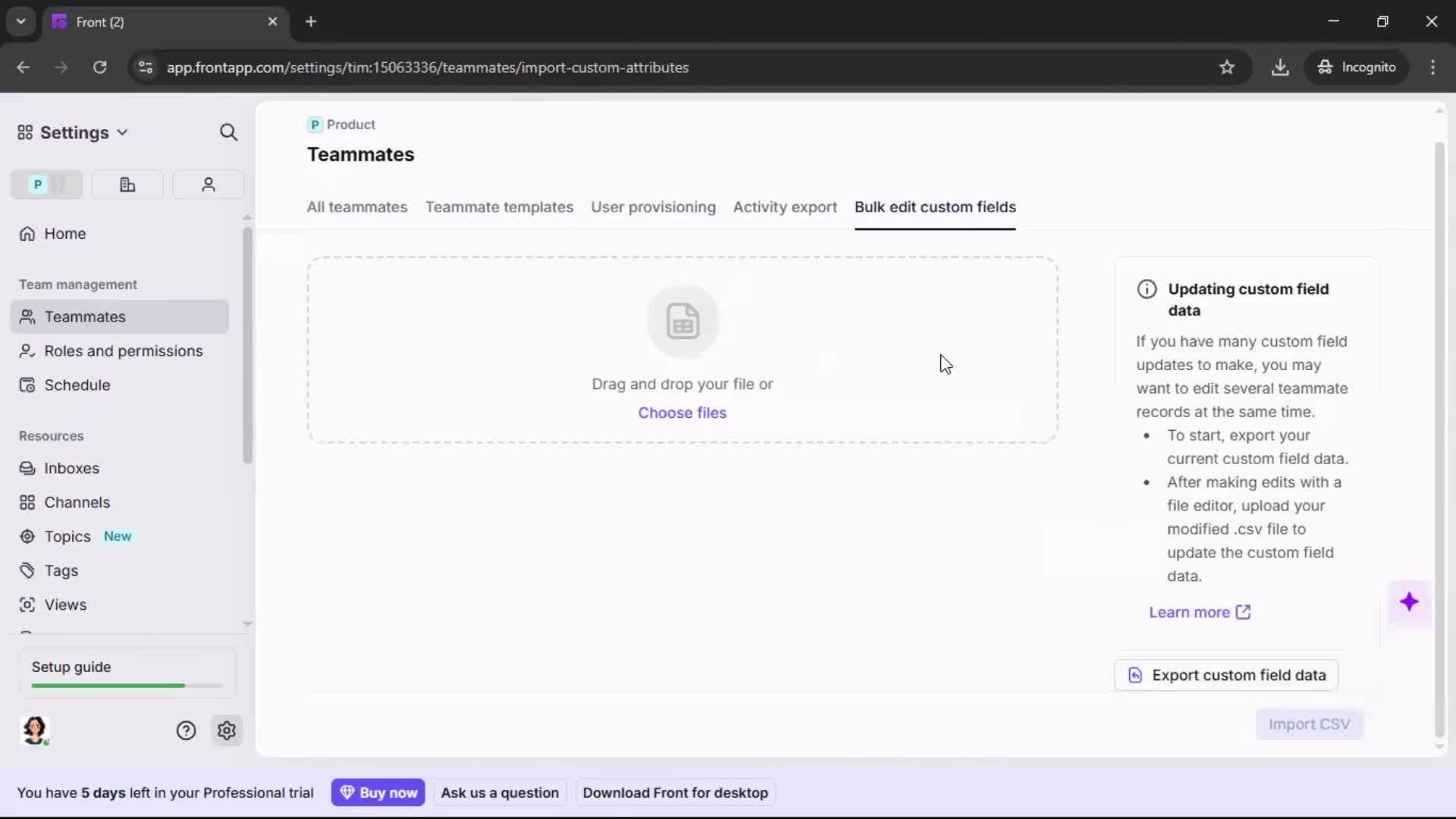This screenshot has height=819, width=1456.
Task: Select Roles and permissions in sidebar
Action: [x=124, y=351]
